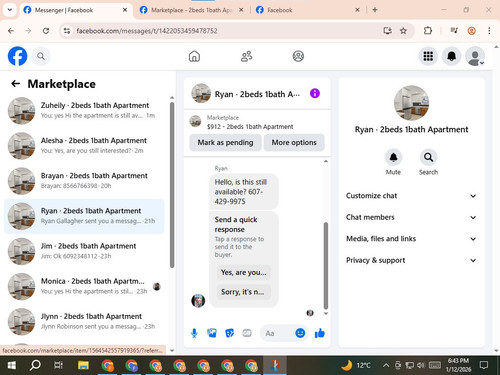This screenshot has height=375, width=500.
Task: Open Chrome profile icon in toolbar
Action: pos(471,31)
